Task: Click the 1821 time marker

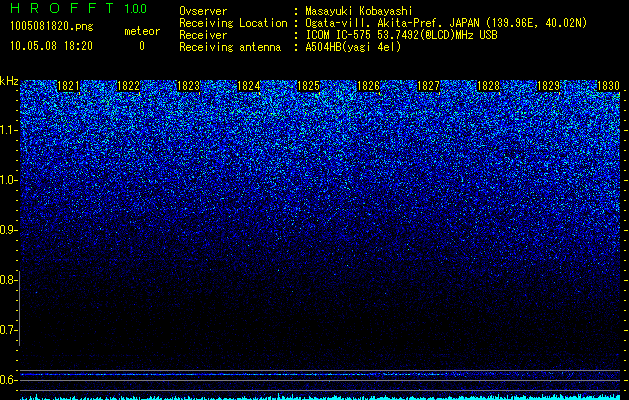Action: click(68, 86)
